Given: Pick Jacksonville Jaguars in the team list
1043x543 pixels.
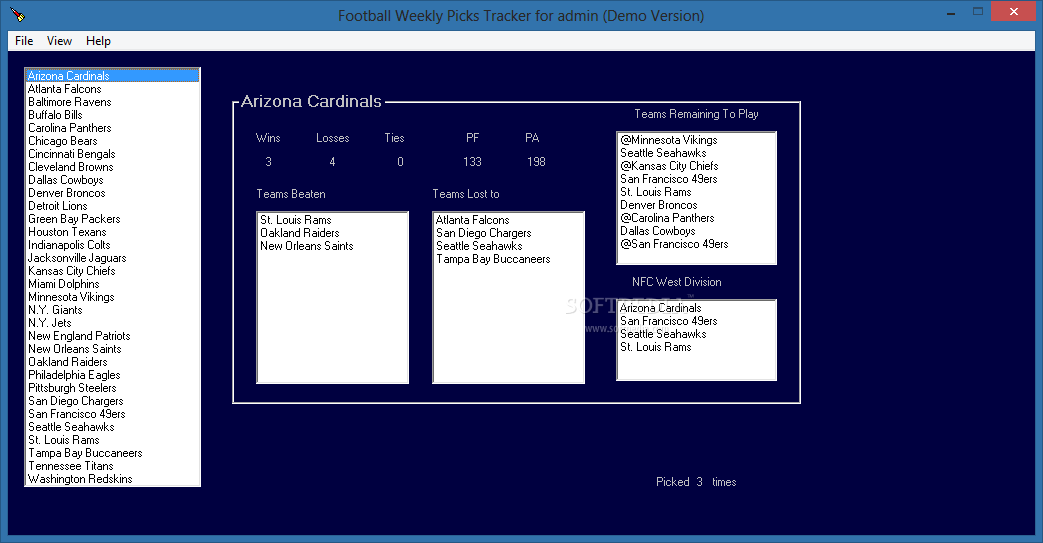Looking at the screenshot, I should pos(112,258).
